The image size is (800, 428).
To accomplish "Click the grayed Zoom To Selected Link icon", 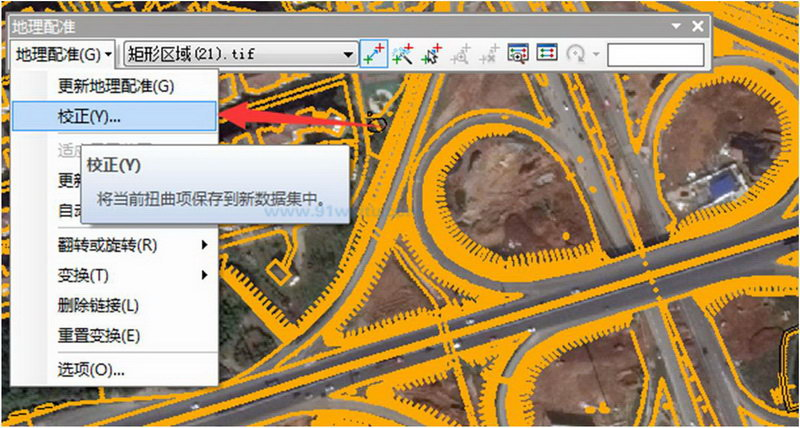I will pos(461,54).
